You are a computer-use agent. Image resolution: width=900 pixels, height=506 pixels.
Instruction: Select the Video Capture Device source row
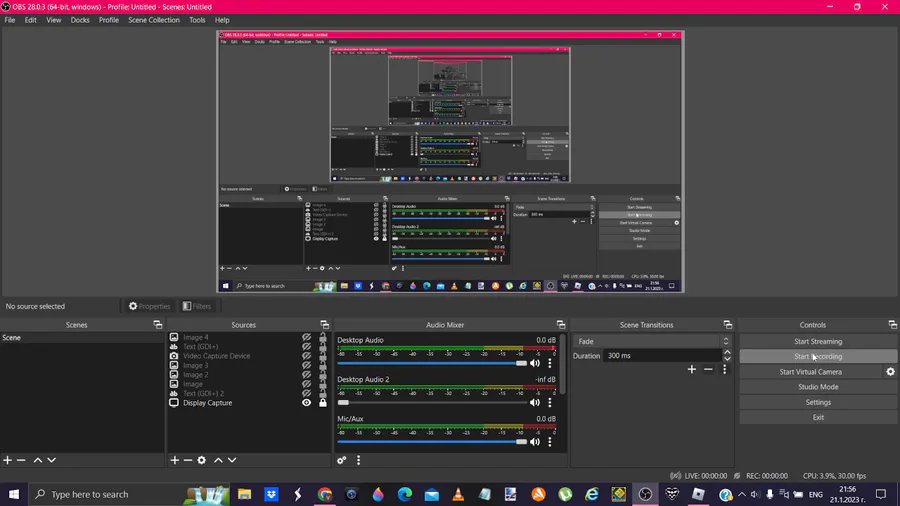tap(247, 356)
